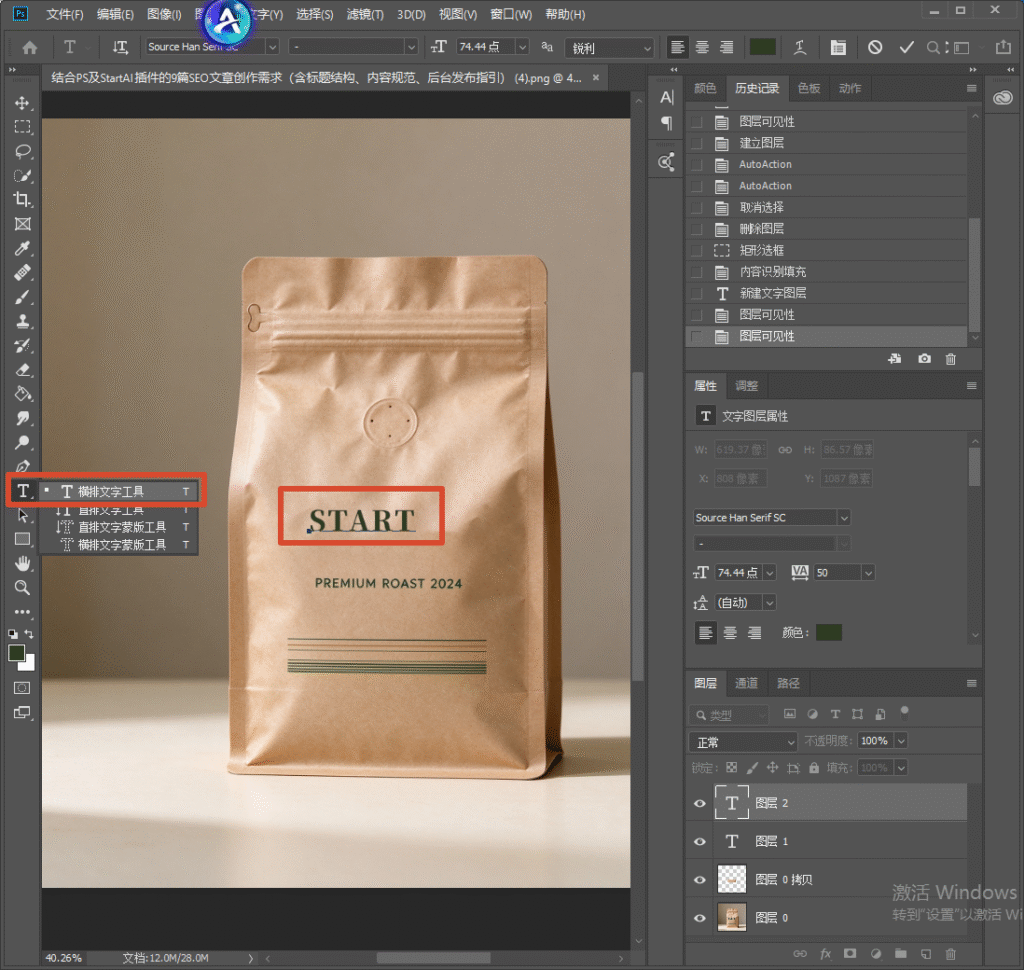This screenshot has height=970, width=1024.
Task: Open the blend mode 正常 dropdown
Action: (743, 742)
